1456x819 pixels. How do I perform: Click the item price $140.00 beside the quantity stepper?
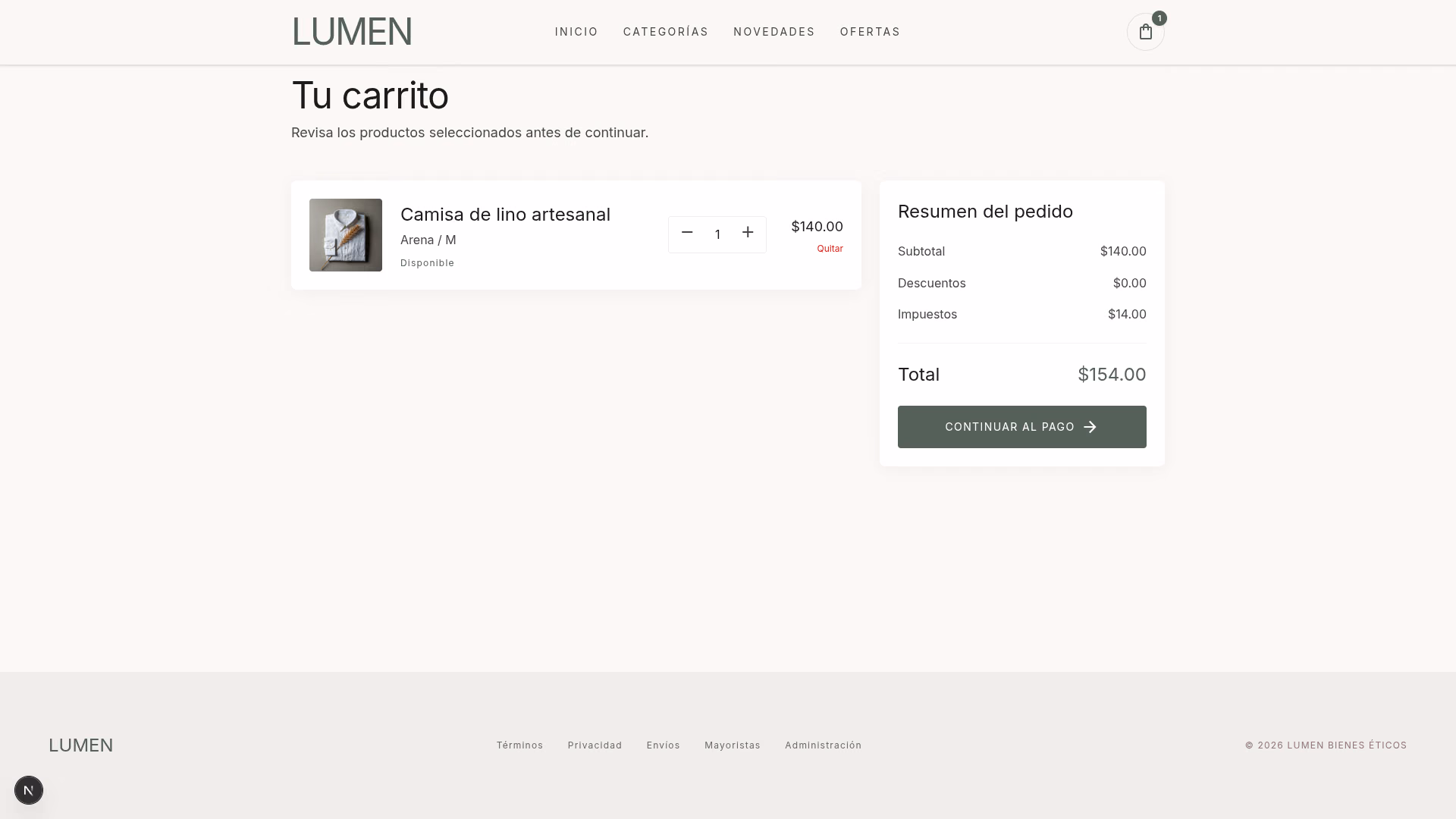[817, 227]
